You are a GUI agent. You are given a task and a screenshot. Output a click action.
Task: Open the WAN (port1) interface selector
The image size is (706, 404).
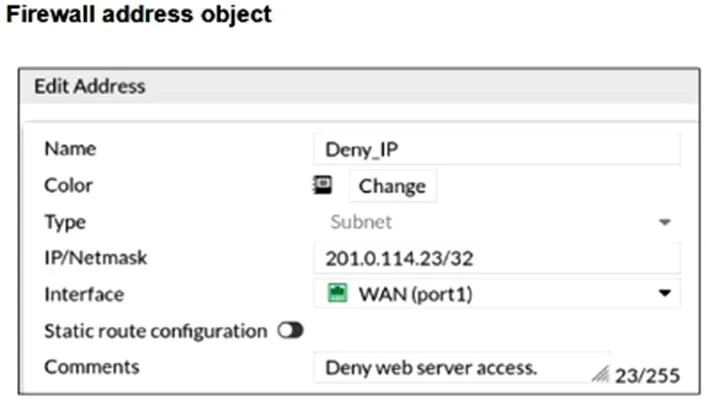(x=497, y=294)
